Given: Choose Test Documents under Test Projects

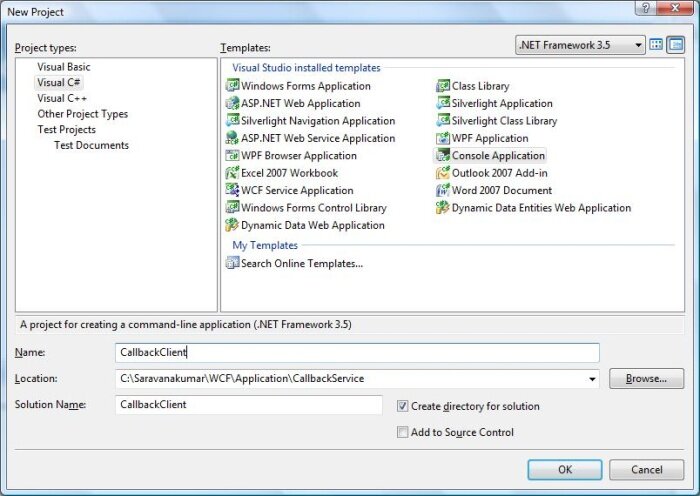Looking at the screenshot, I should pos(91,146).
